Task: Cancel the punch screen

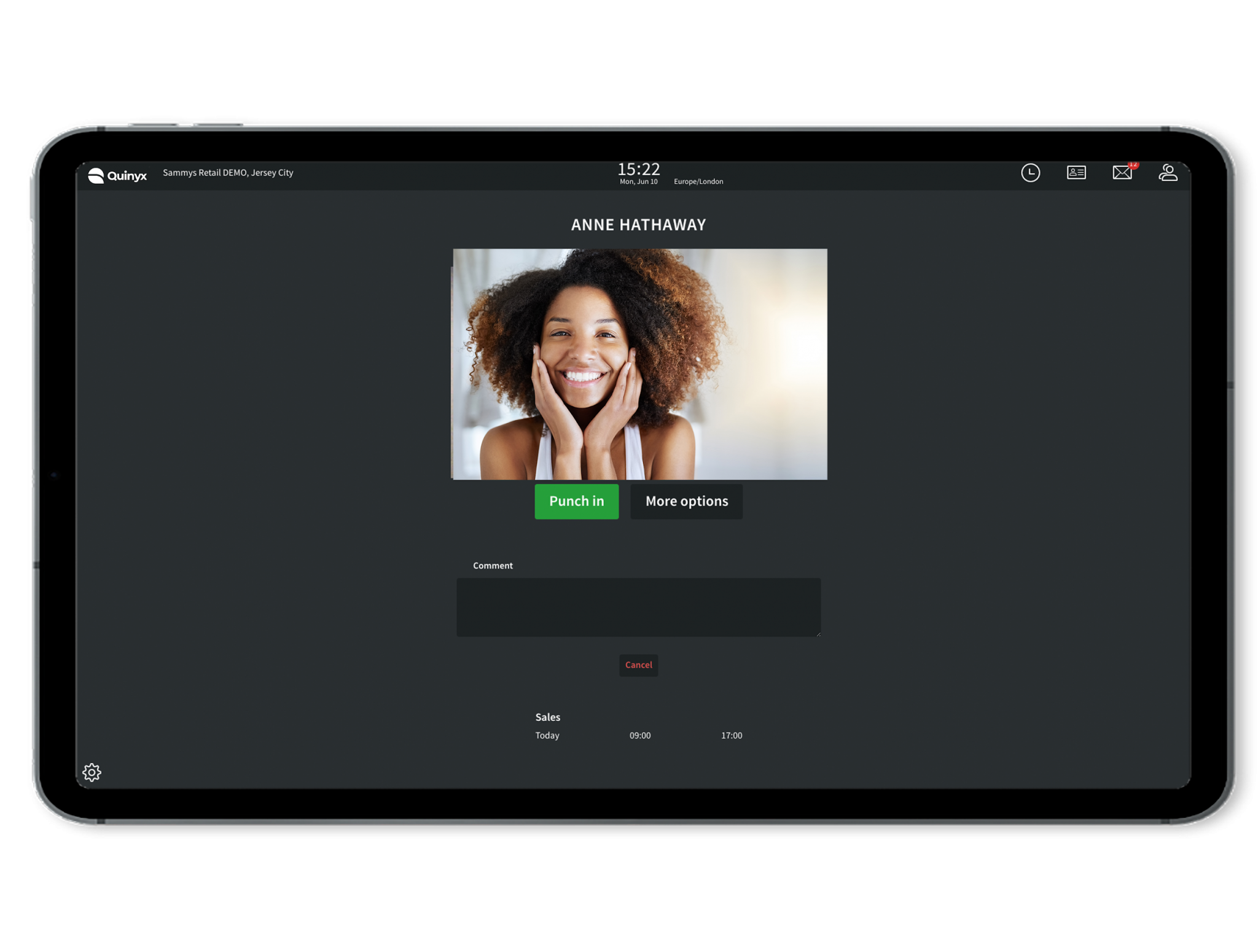Action: click(638, 665)
